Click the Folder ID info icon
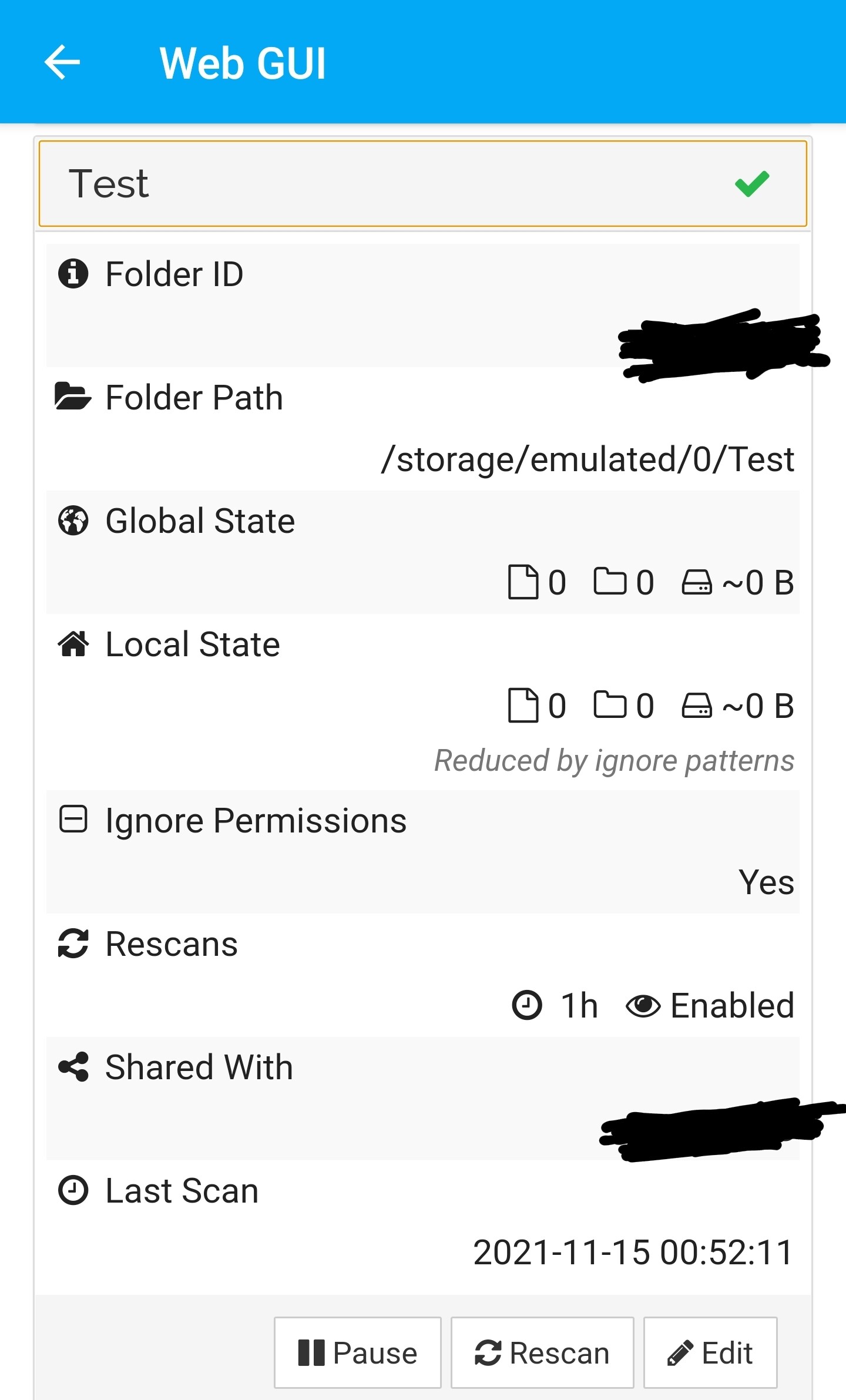Screen dimensions: 846x1400 [73, 274]
